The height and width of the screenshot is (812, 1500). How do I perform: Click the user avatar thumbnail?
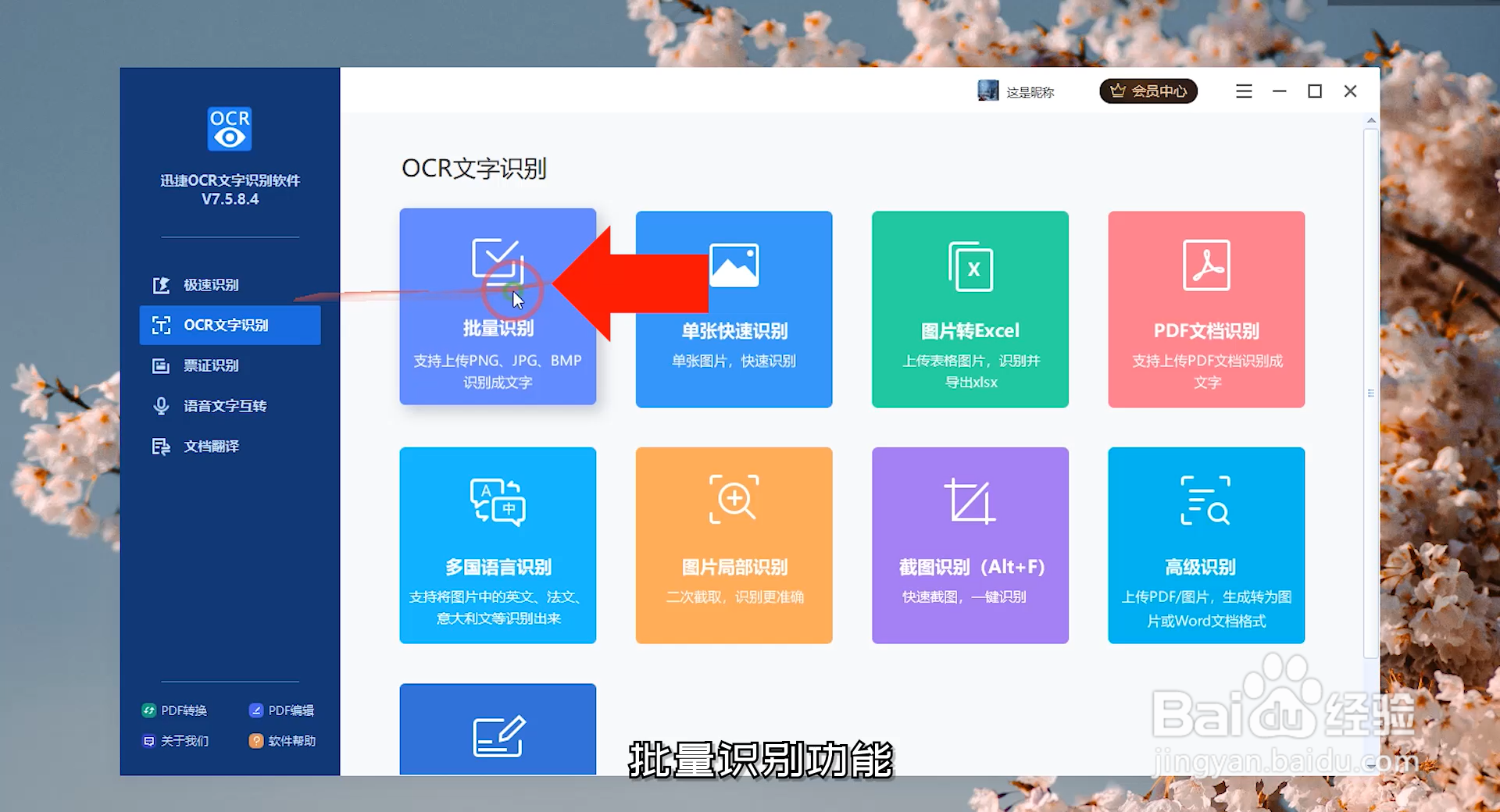[988, 91]
